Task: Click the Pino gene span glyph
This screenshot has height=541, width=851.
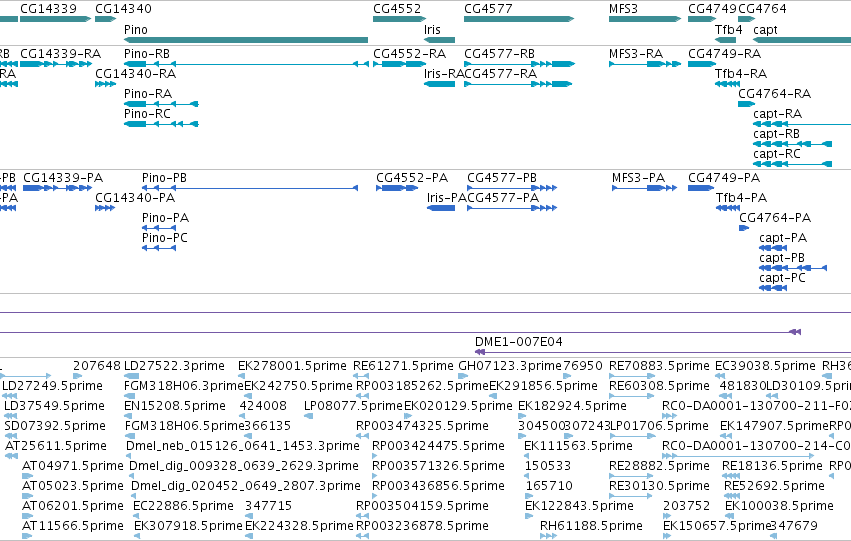Action: [246, 40]
